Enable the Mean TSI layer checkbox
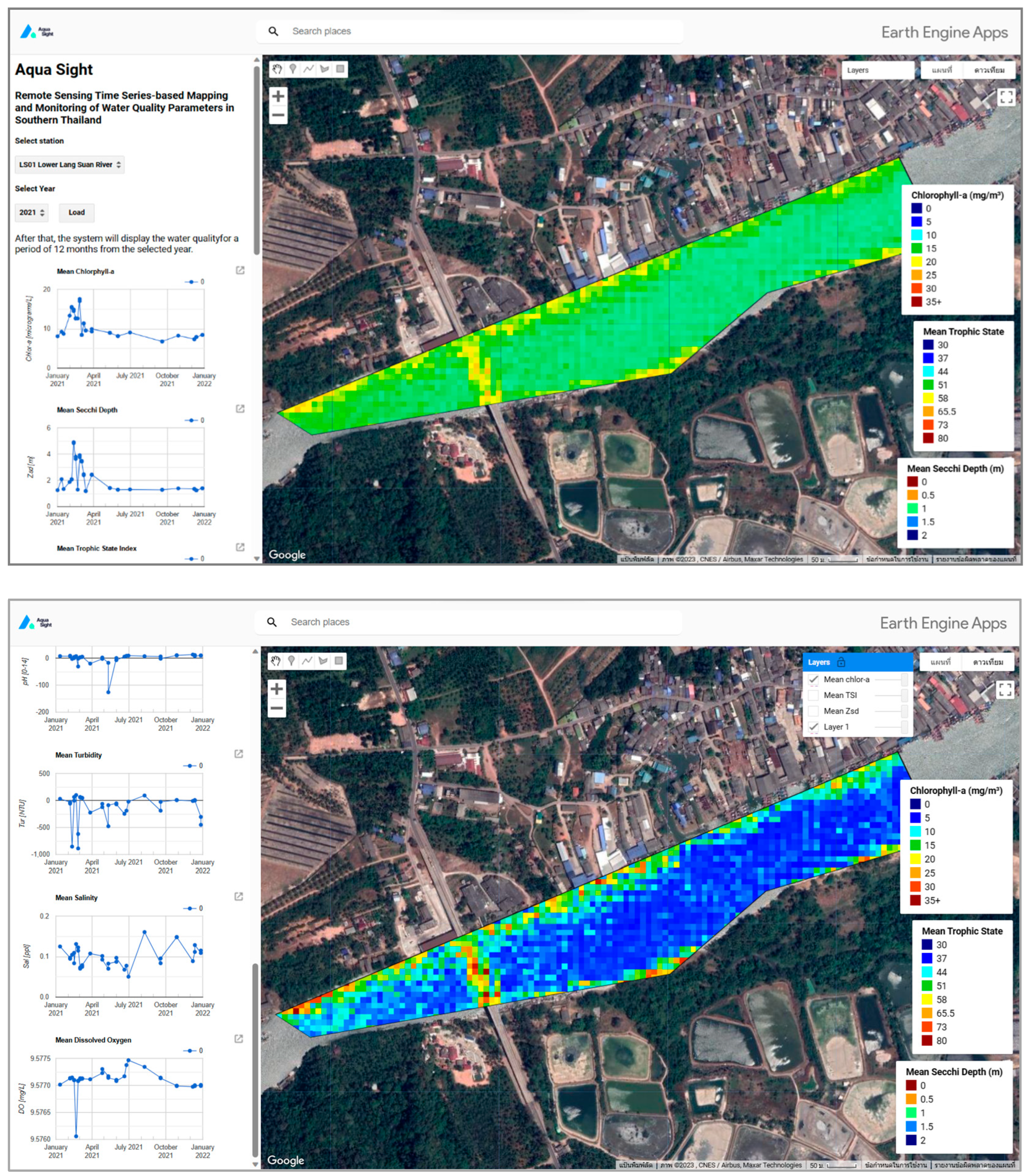 tap(814, 695)
